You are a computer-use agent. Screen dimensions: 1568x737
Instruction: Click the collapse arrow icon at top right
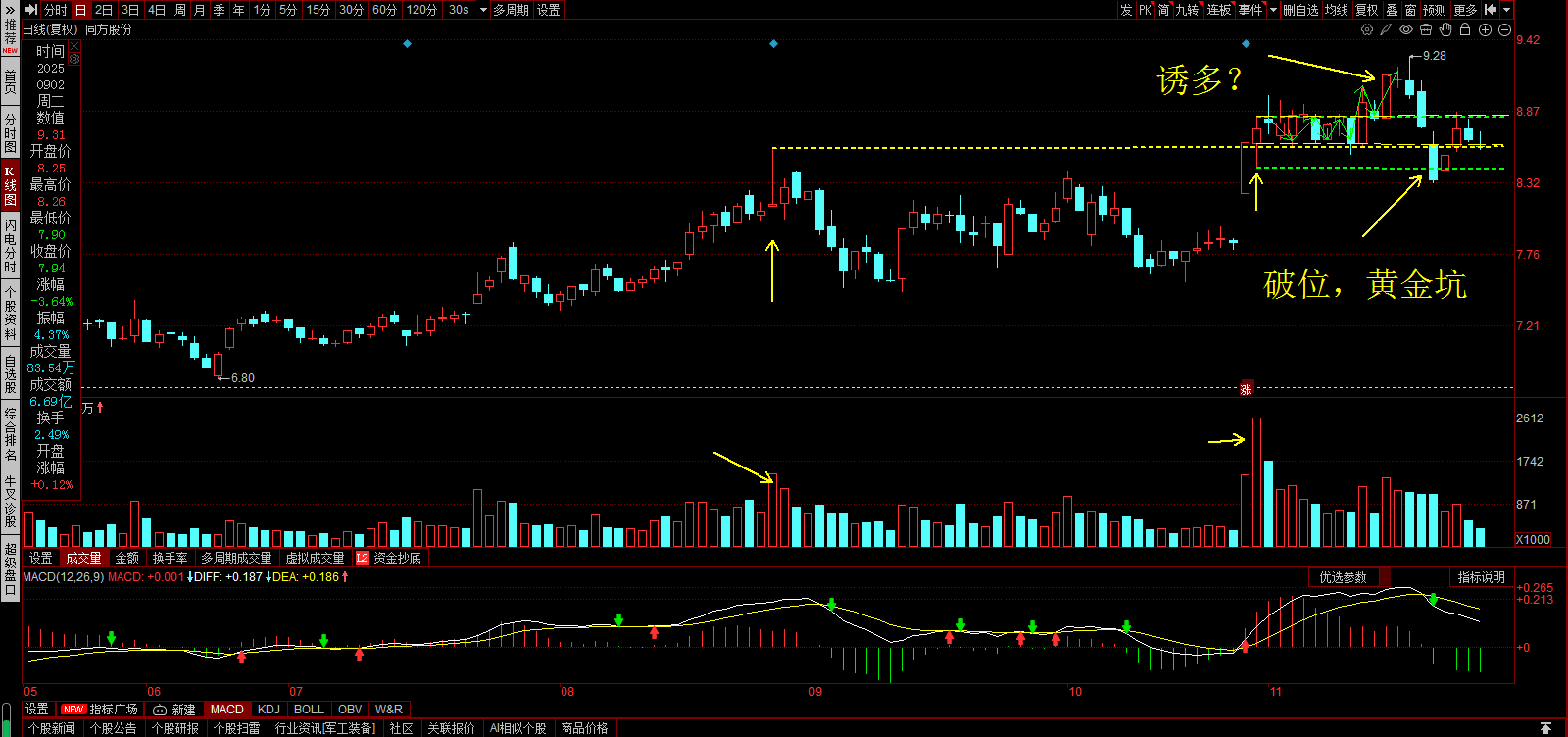(1491, 10)
